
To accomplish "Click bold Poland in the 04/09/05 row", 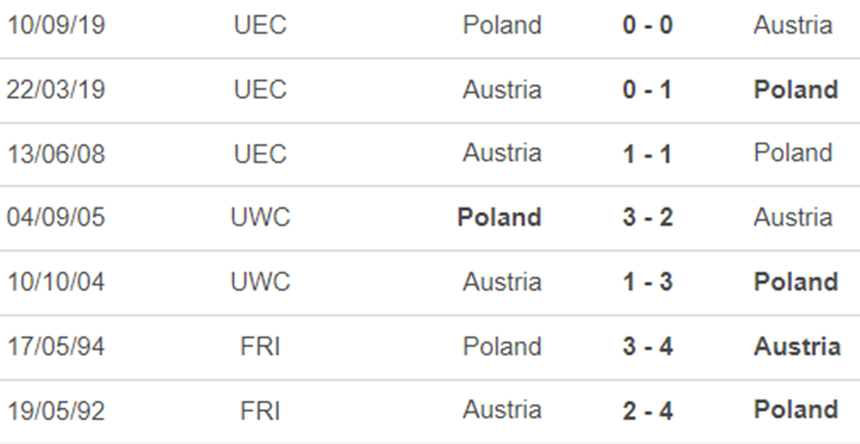I will pos(499,217).
